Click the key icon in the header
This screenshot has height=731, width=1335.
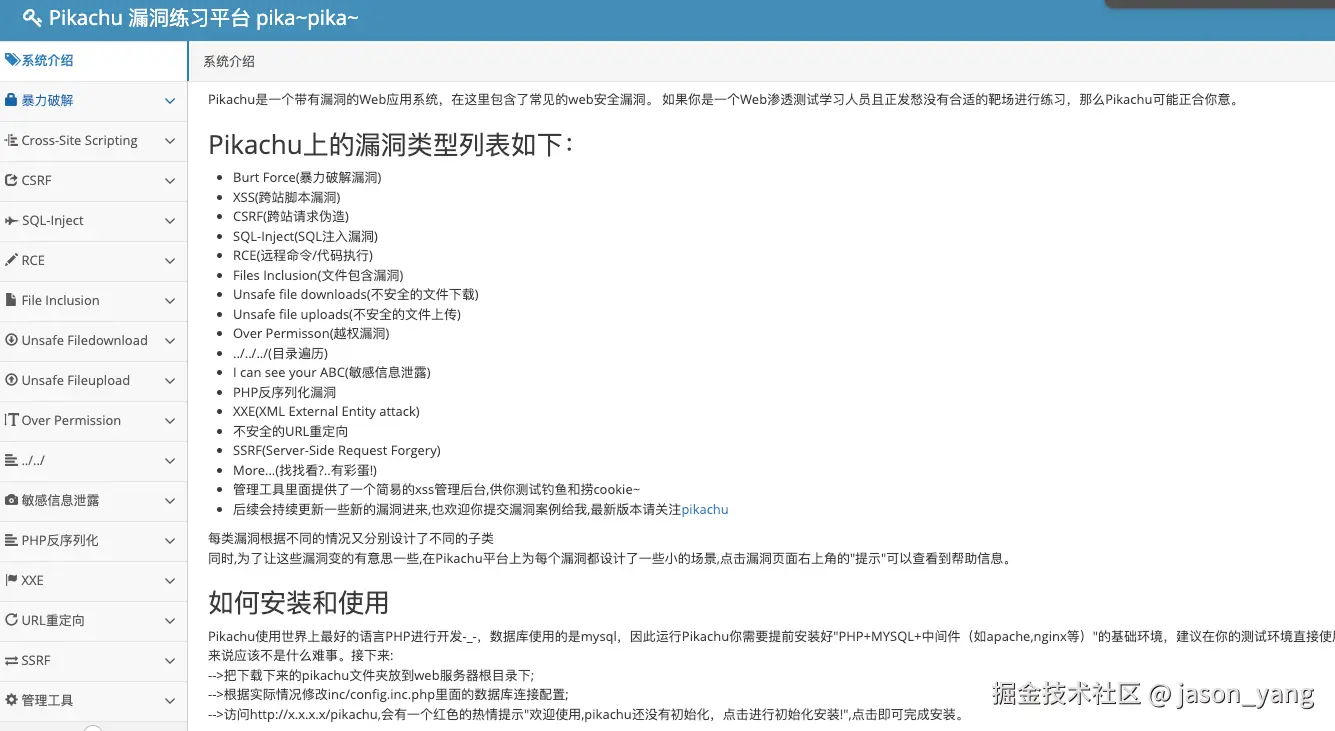click(x=32, y=18)
